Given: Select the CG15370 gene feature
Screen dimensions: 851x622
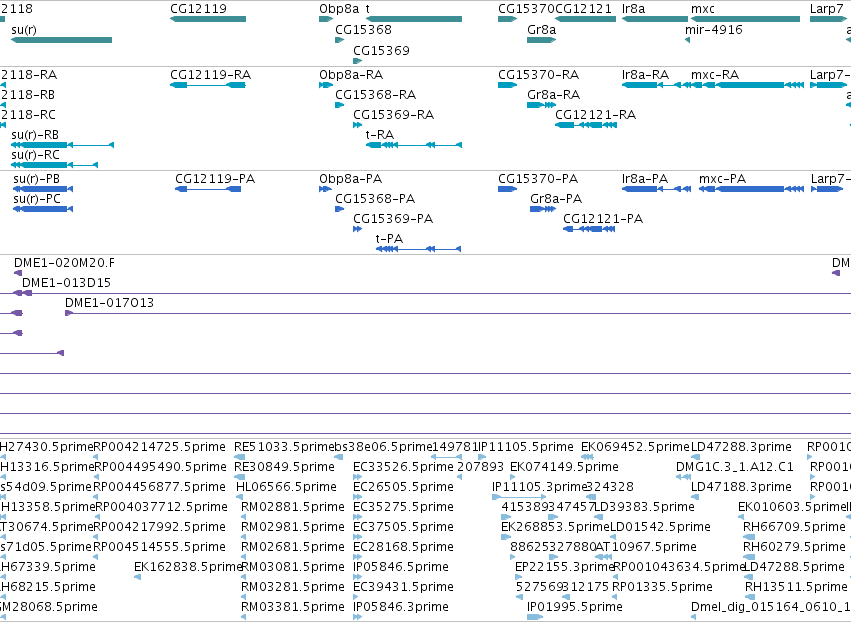Looking at the screenshot, I should click(507, 19).
